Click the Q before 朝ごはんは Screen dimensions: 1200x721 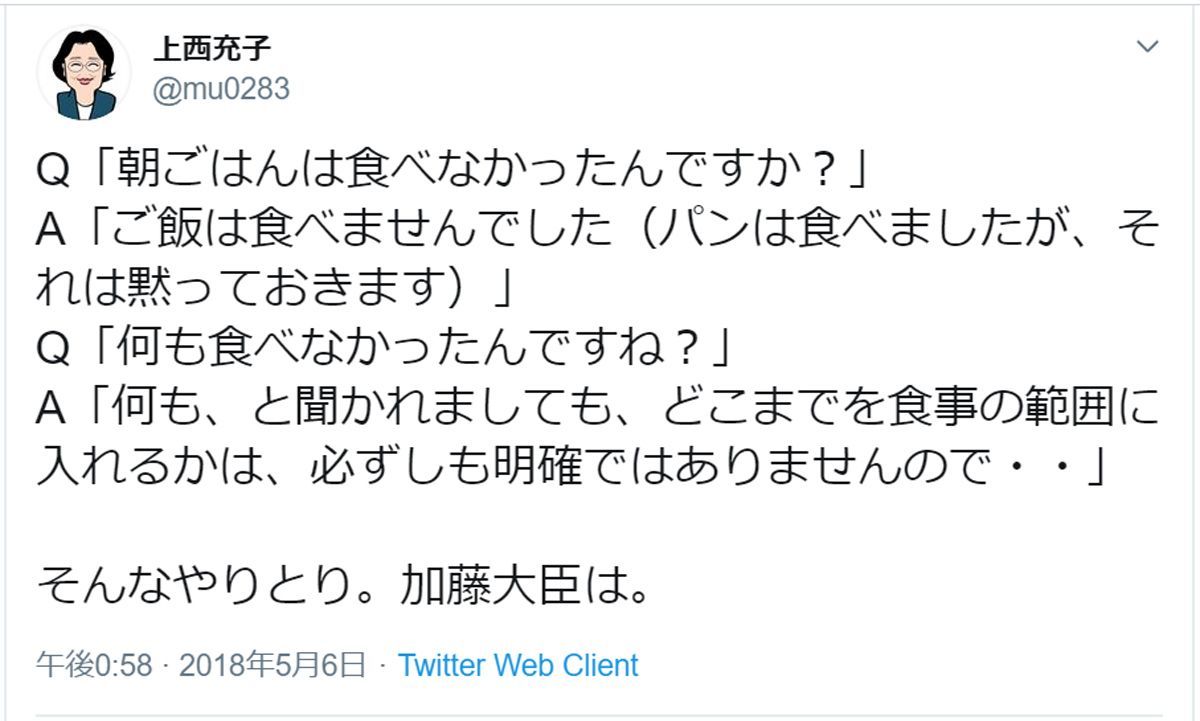click(x=53, y=172)
